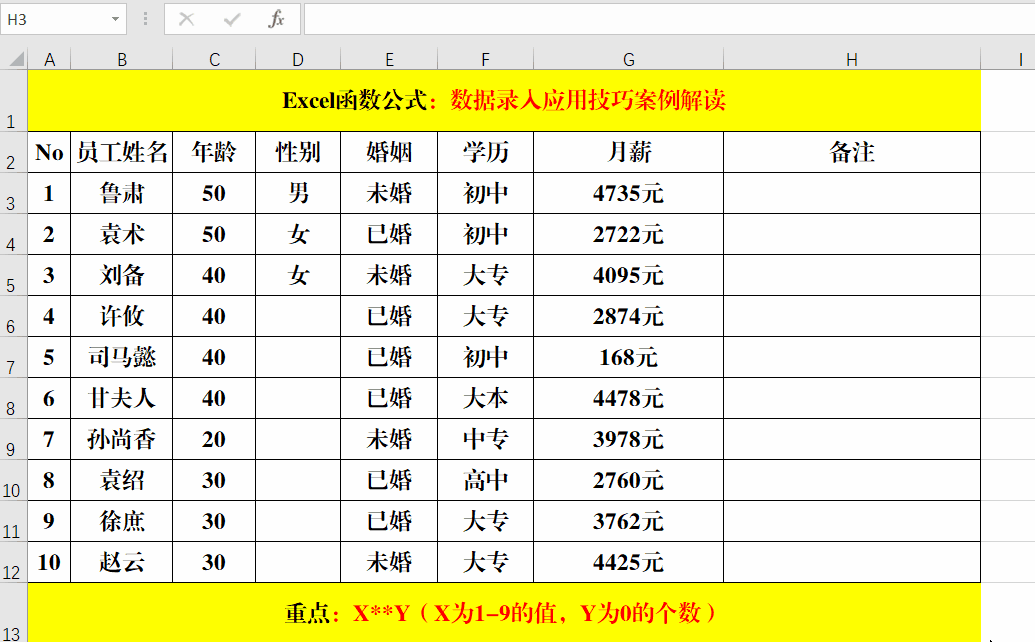Click the 中专 education cell
The width and height of the screenshot is (1035, 642).
tap(486, 439)
